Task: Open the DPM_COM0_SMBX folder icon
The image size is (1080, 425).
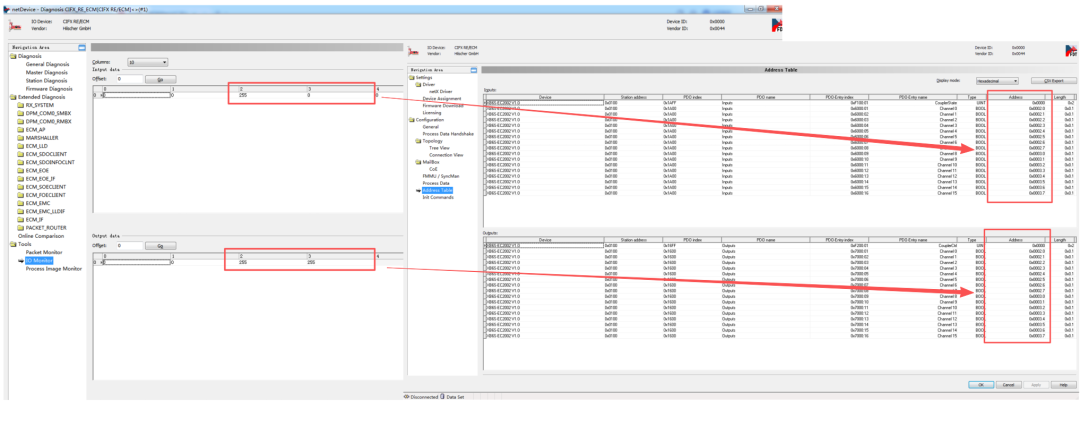Action: pyautogui.click(x=21, y=112)
